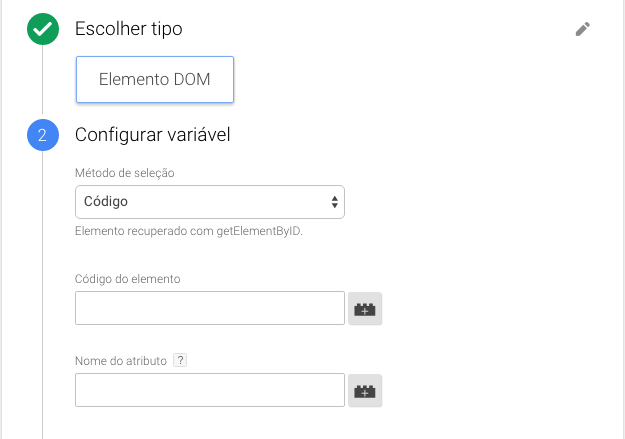
Task: Select the Elemento DOM type button
Action: click(x=155, y=80)
